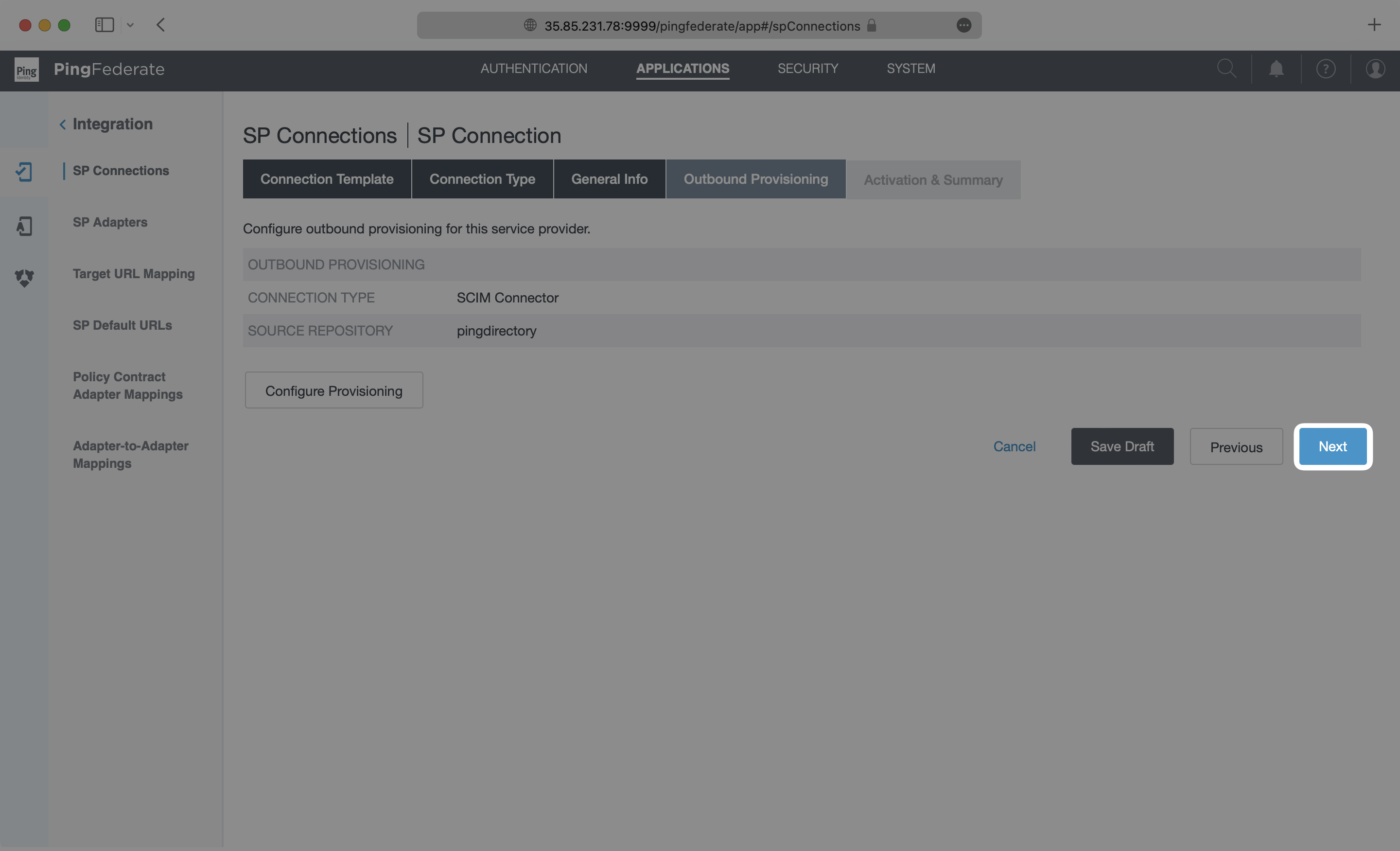Open the tab overview dropdown arrow
This screenshot has height=851, width=1400.
tap(130, 24)
